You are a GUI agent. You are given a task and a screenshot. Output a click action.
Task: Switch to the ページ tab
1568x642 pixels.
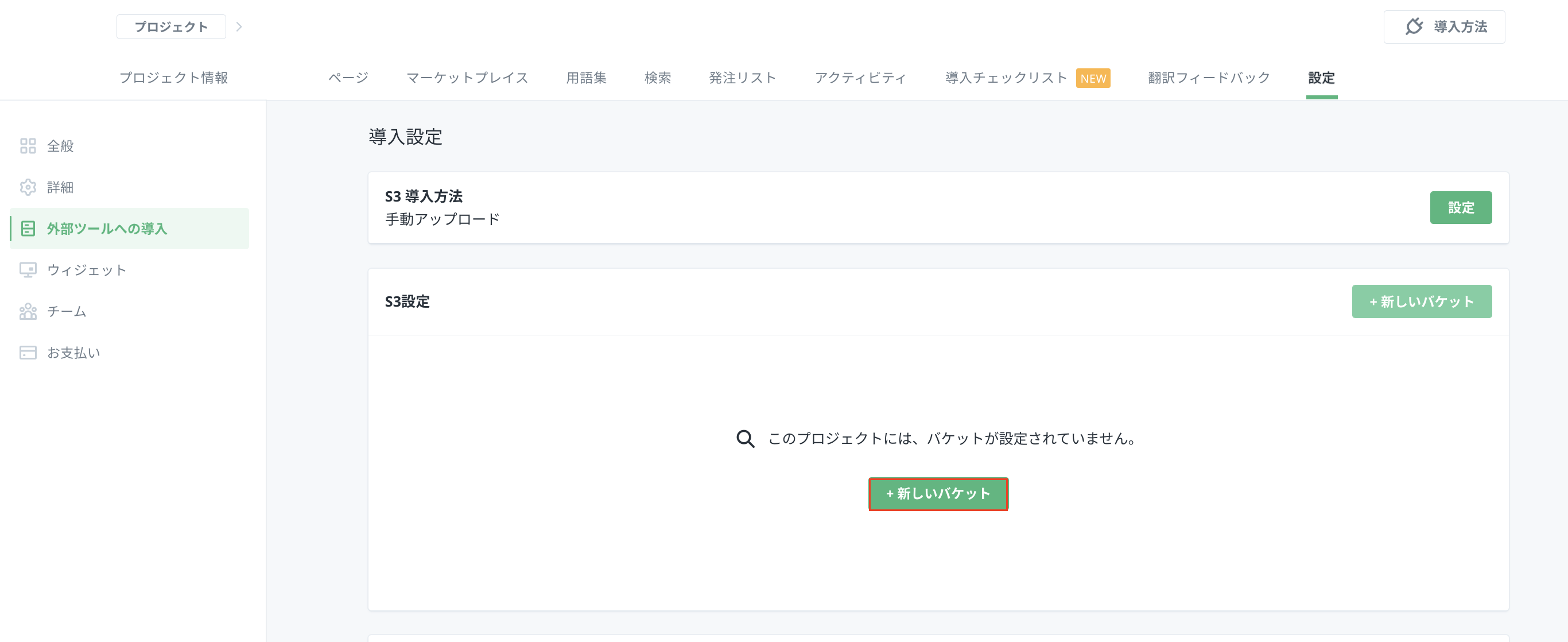pos(348,78)
